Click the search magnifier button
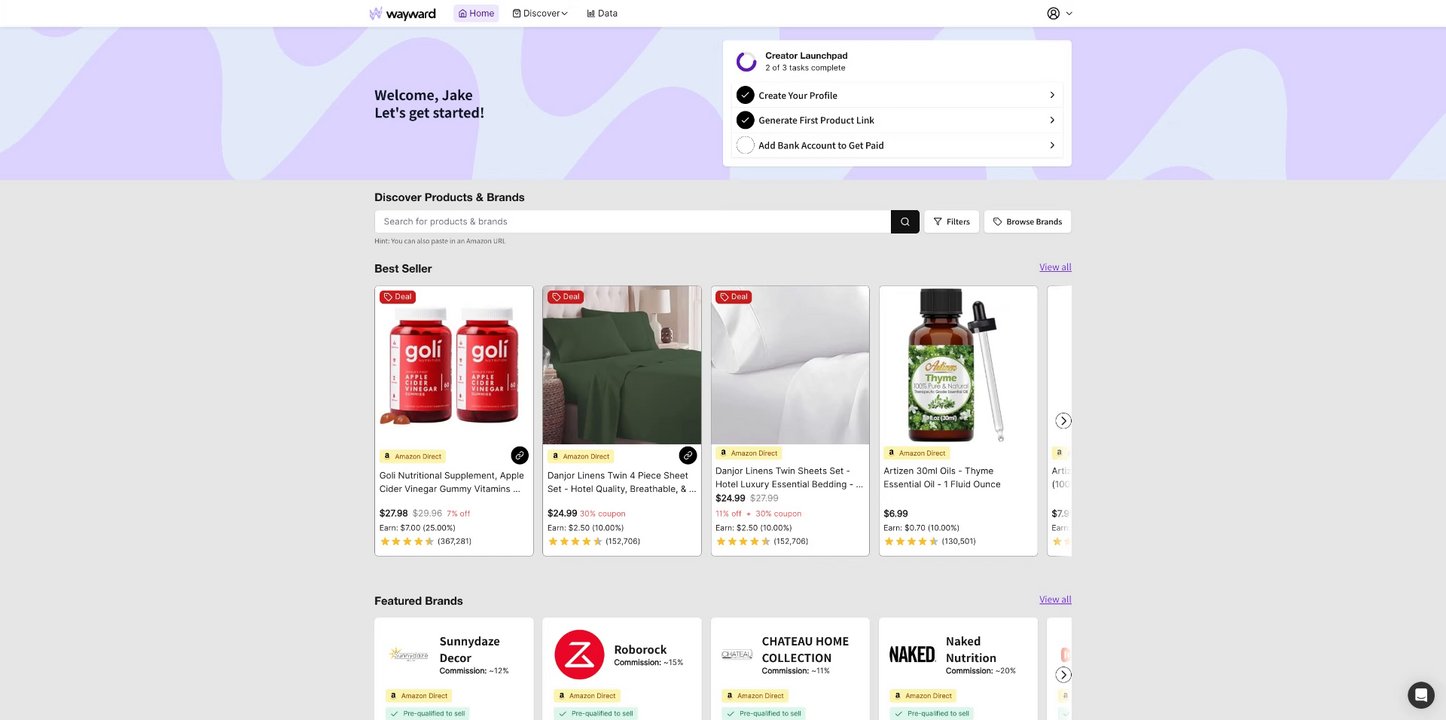Image resolution: width=1446 pixels, height=720 pixels. (905, 222)
